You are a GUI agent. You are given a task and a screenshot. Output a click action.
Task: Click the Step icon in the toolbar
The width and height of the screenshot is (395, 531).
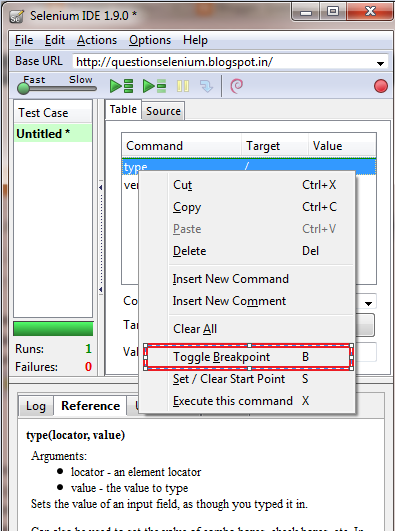pos(206,86)
